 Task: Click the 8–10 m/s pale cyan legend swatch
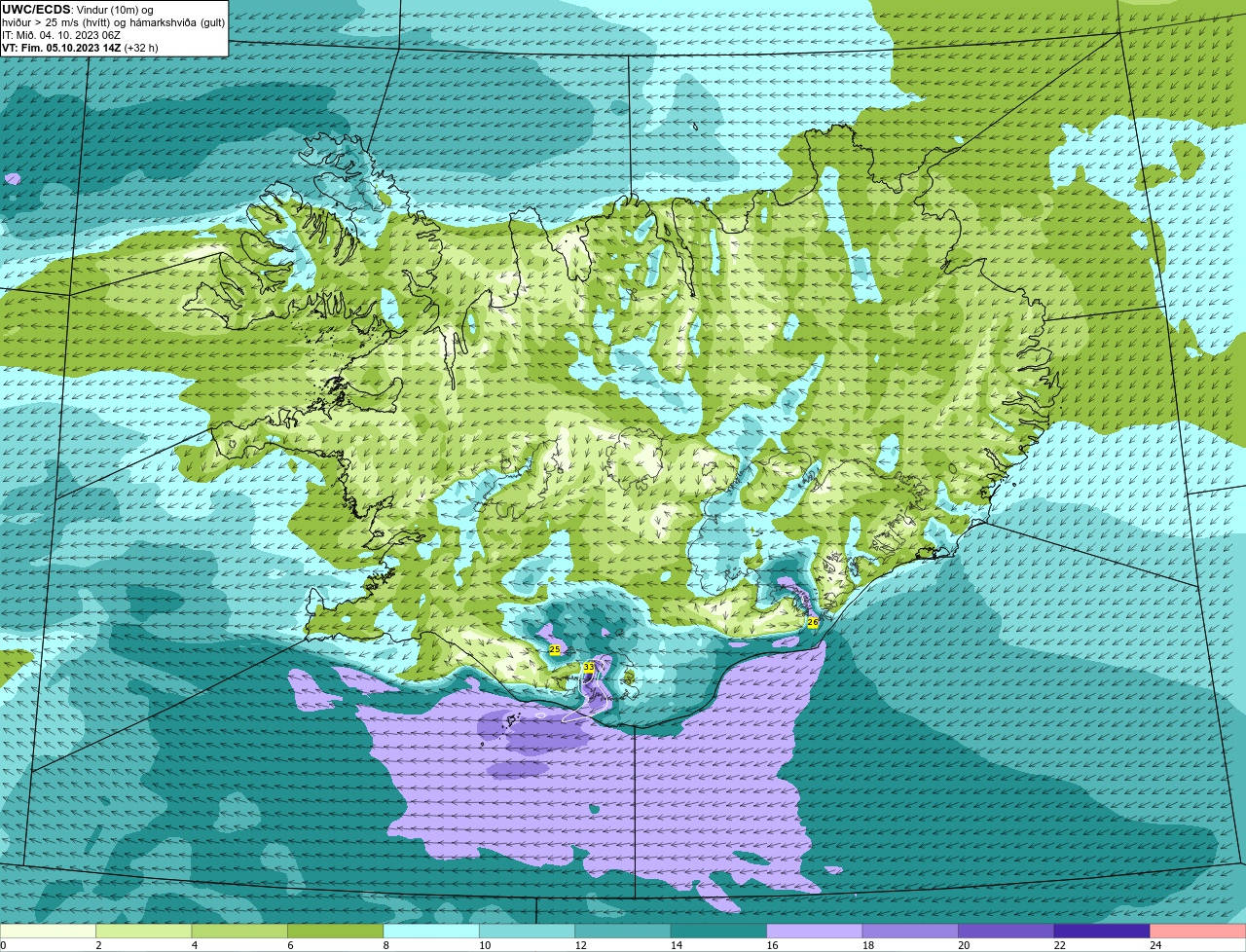(x=431, y=931)
